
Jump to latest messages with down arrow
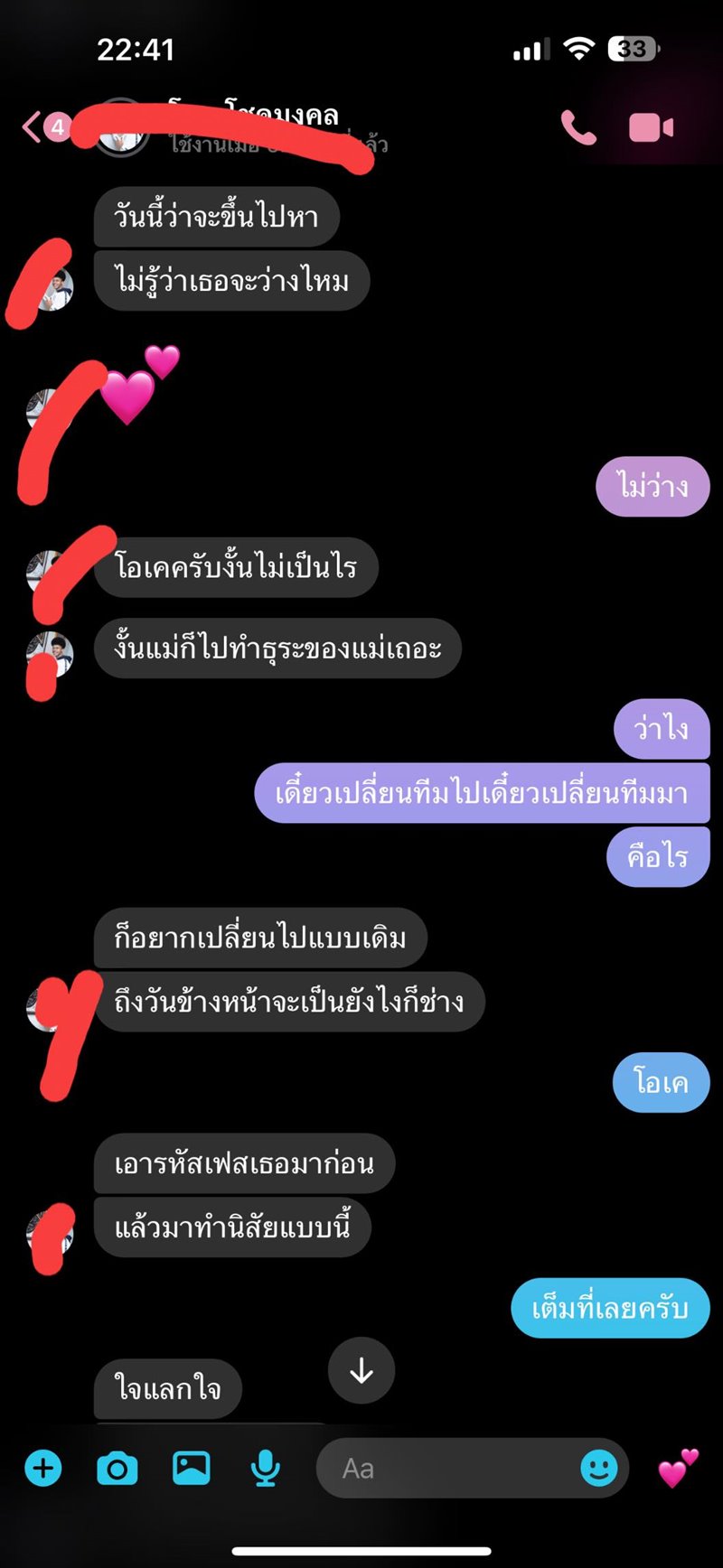pyautogui.click(x=361, y=1370)
